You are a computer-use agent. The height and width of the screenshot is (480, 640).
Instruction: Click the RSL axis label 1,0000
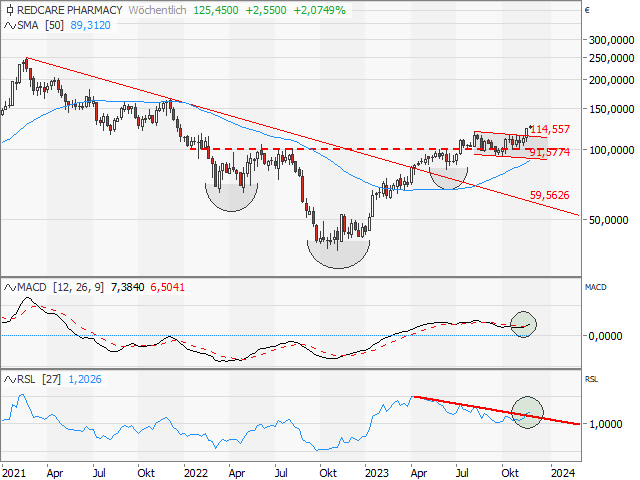[605, 424]
